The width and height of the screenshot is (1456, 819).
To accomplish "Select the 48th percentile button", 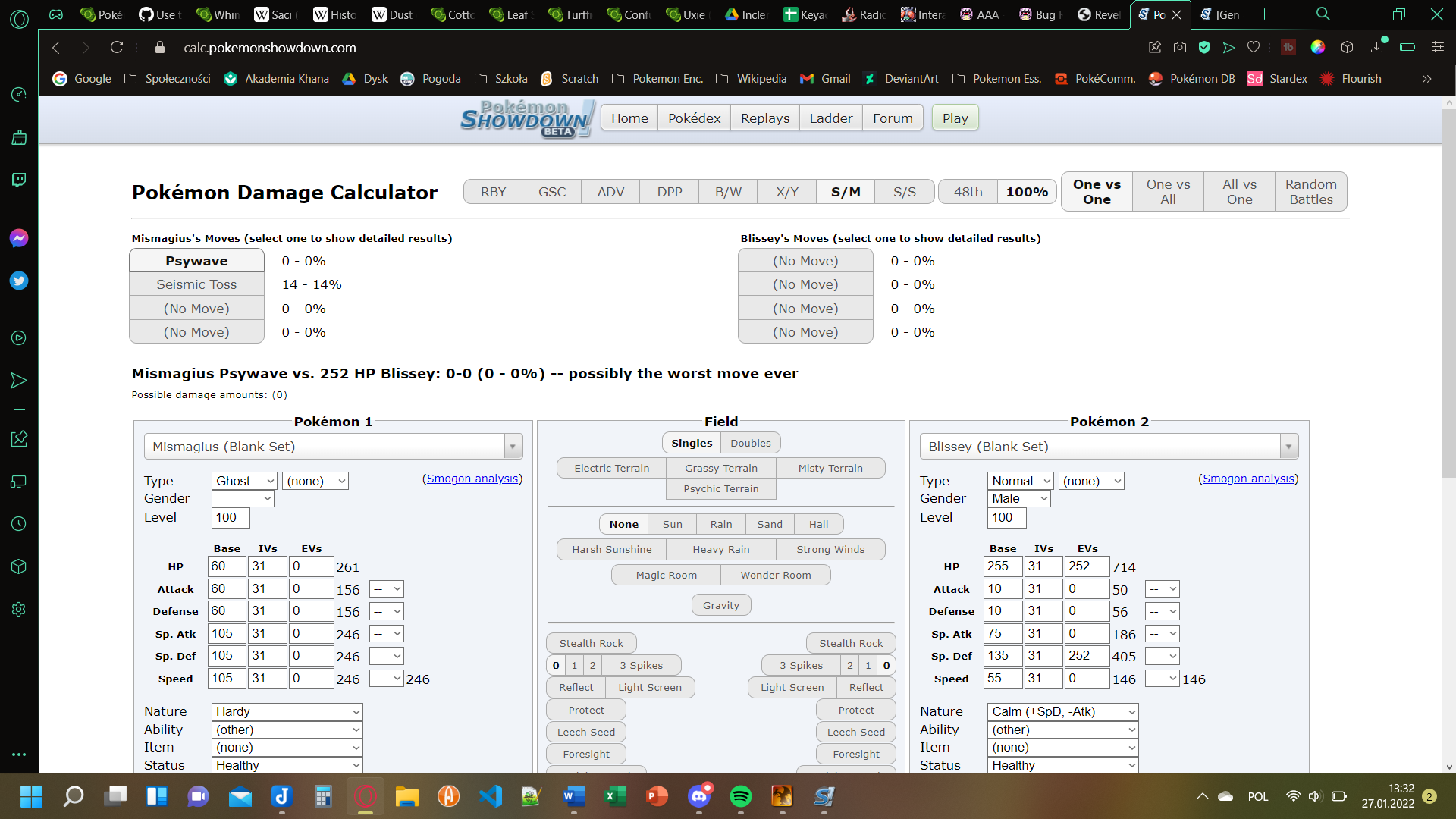I will point(968,192).
